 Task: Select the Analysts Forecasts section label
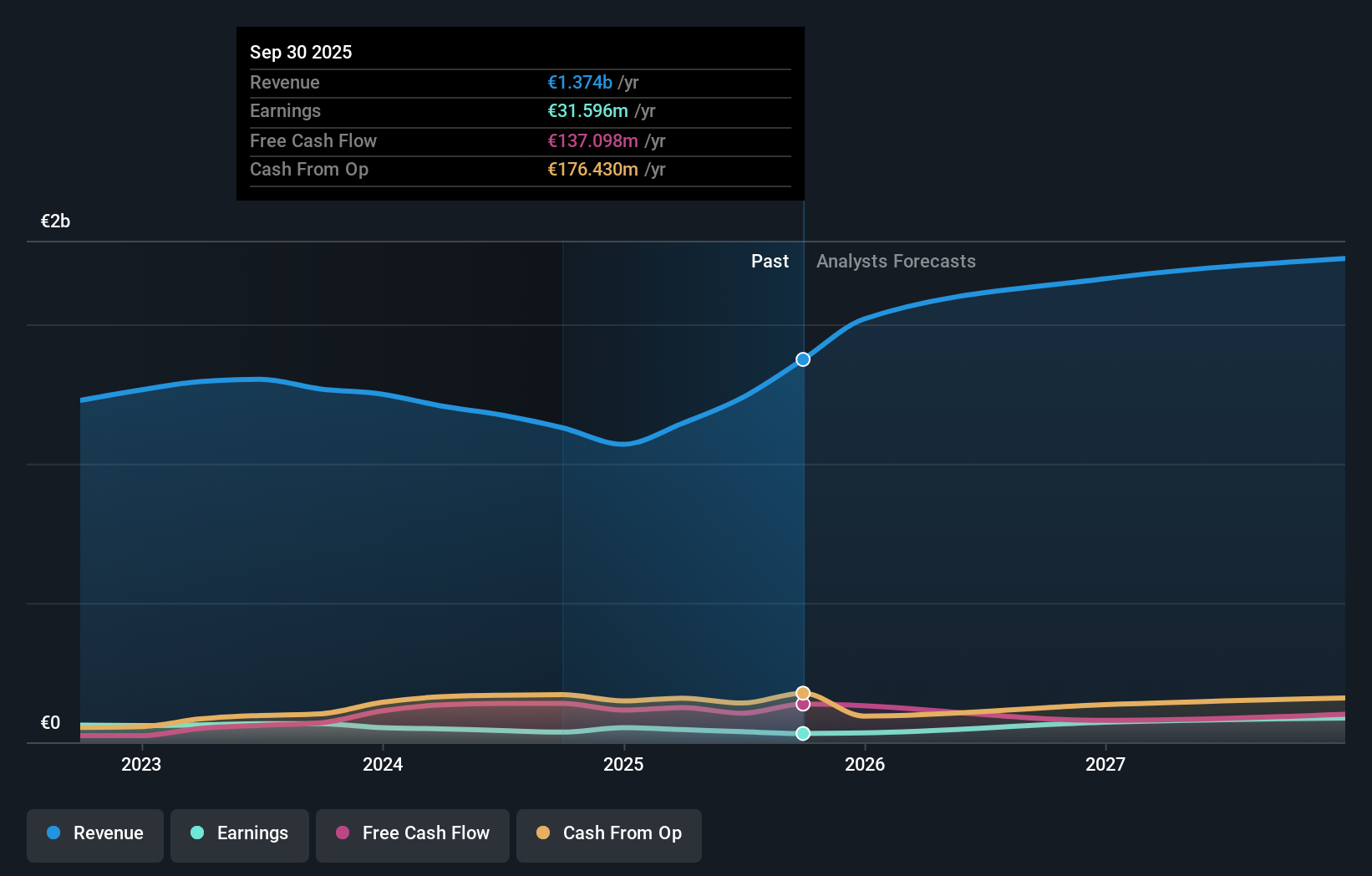coord(896,261)
